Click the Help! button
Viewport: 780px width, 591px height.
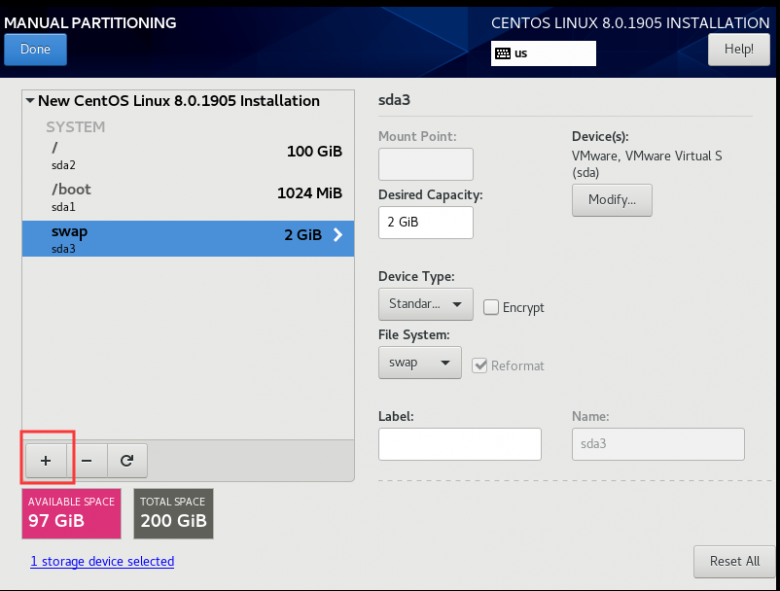click(739, 49)
